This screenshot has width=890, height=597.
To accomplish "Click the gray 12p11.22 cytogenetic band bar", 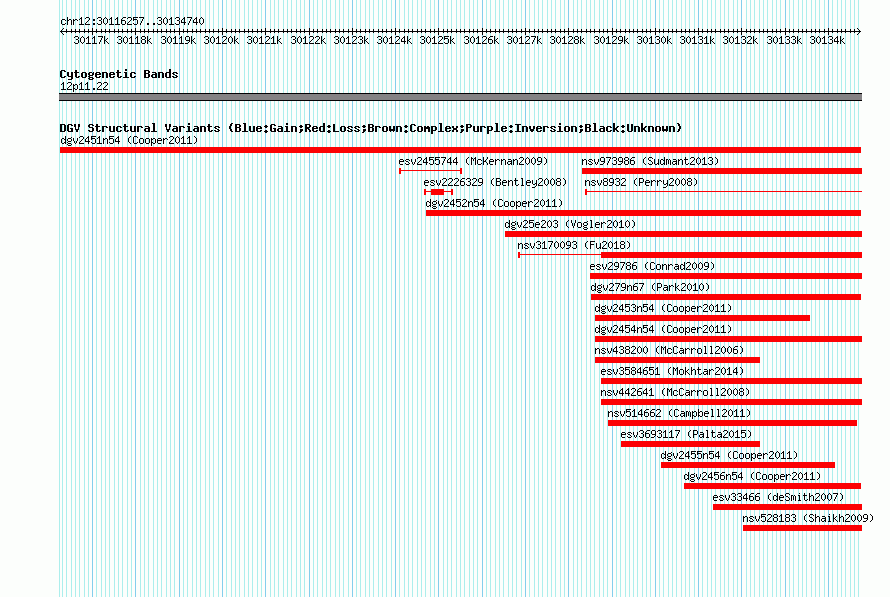I will coord(460,97).
